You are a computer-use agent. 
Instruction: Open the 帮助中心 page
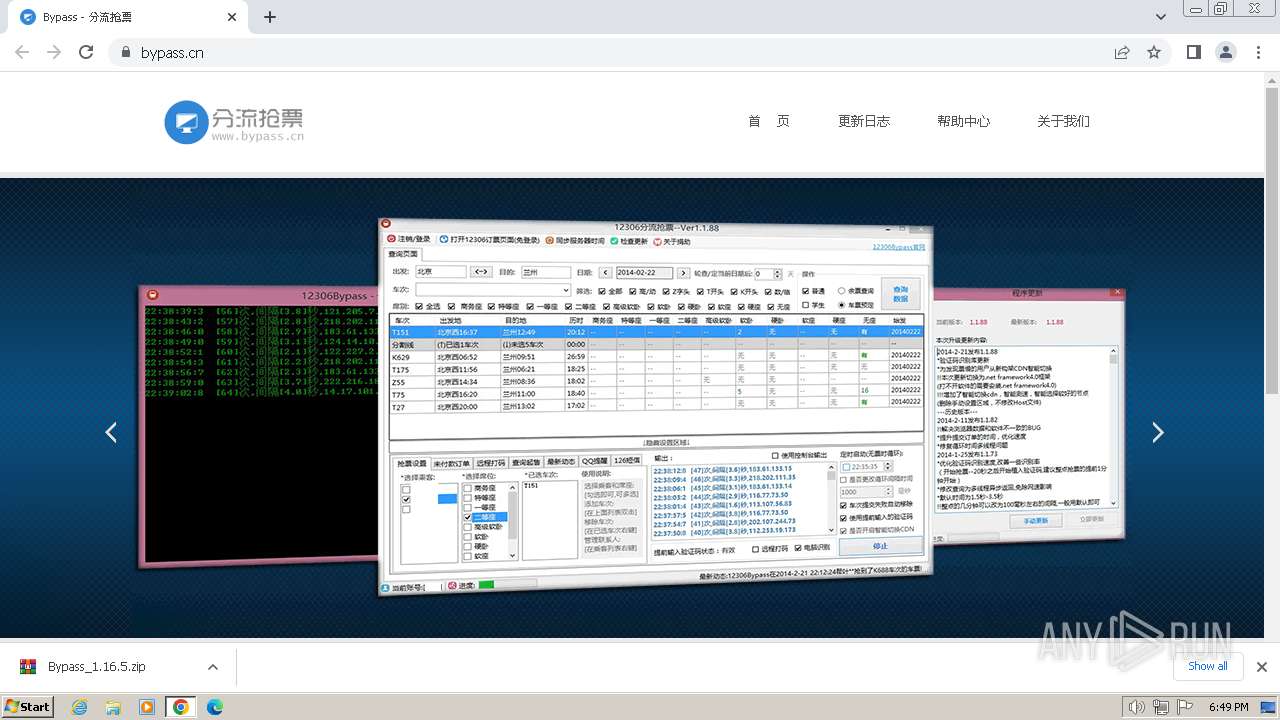pos(964,121)
